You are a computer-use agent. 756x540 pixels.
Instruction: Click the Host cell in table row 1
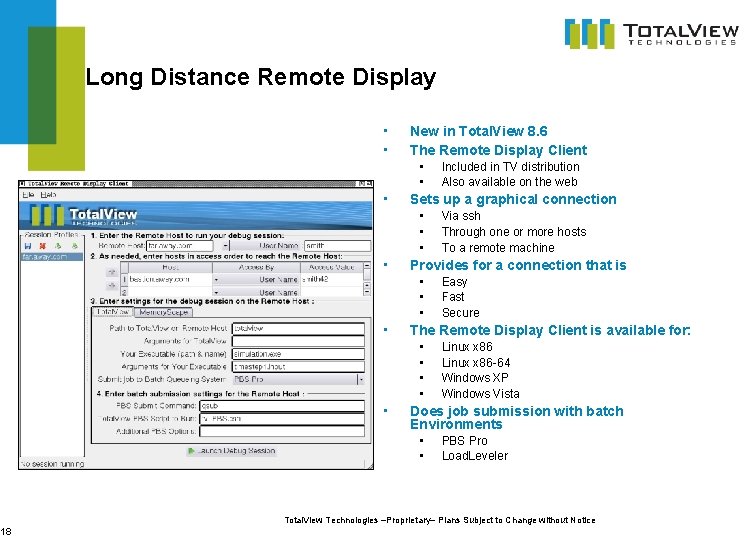[170, 280]
